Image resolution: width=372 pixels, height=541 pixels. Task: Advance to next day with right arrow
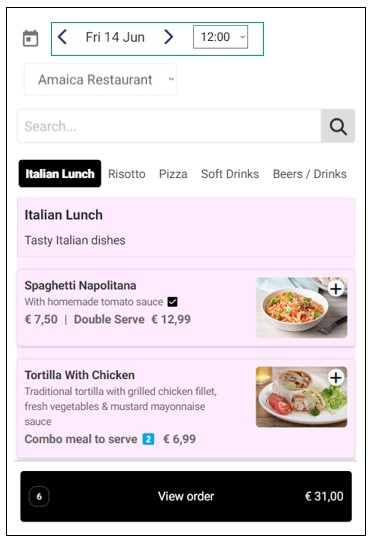click(168, 37)
